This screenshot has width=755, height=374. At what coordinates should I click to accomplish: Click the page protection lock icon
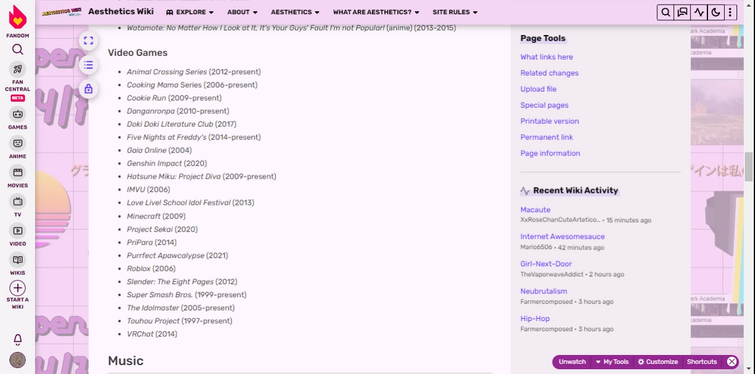pyautogui.click(x=88, y=89)
